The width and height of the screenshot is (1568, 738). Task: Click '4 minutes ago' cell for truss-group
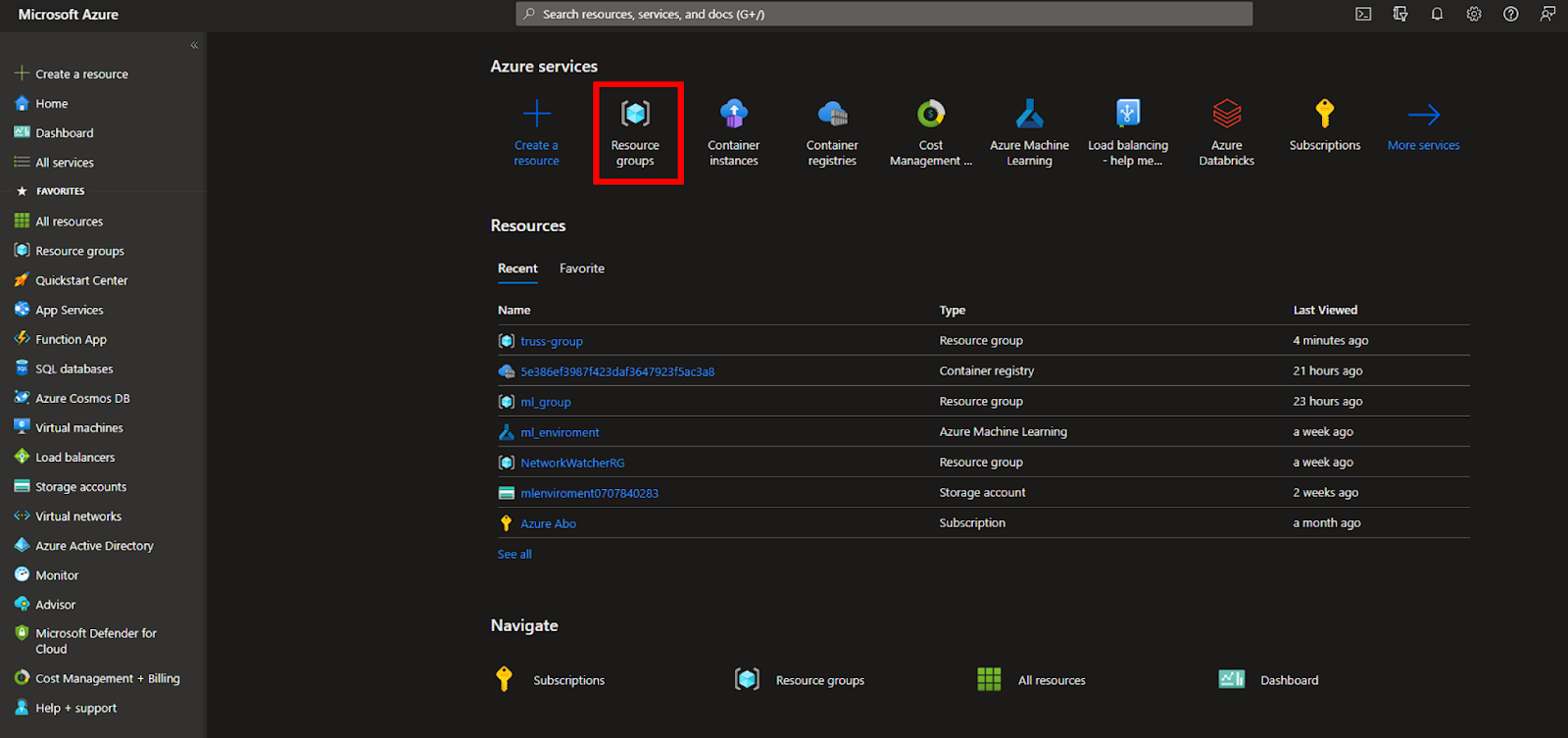click(1331, 340)
